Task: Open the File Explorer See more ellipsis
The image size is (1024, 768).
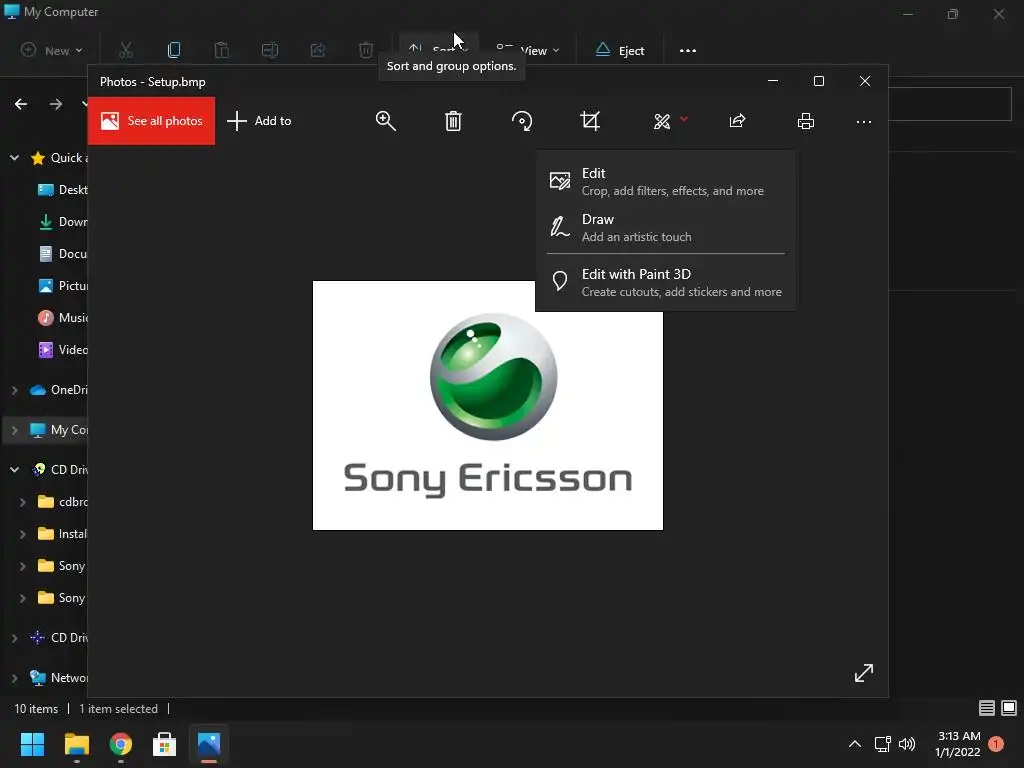Action: (x=688, y=50)
